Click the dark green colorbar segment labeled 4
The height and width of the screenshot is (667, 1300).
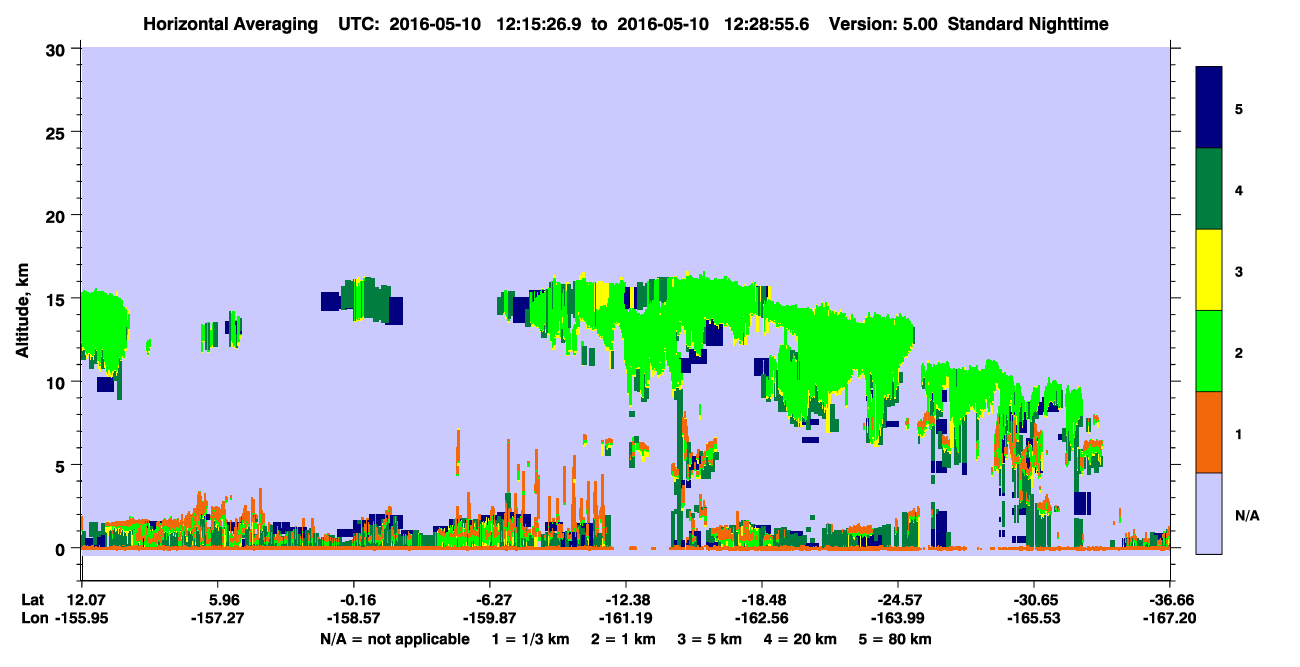tap(1209, 189)
